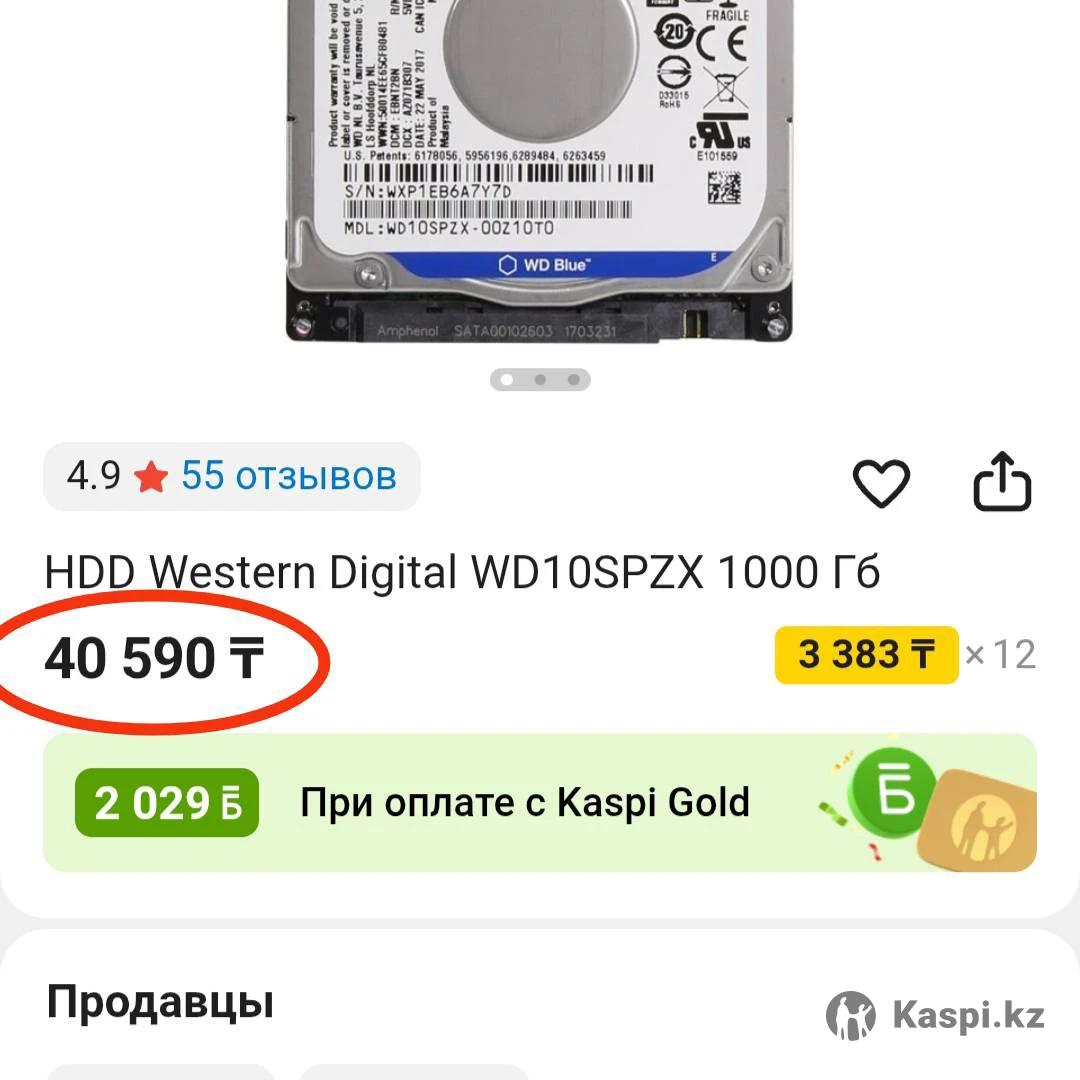Switch to the third image carousel dot
Image resolution: width=1080 pixels, height=1080 pixels.
pos(573,380)
